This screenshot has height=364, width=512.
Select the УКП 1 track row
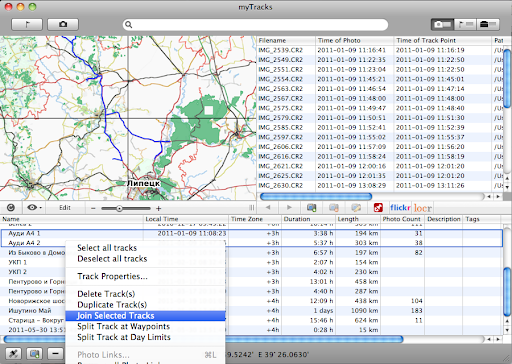click(251, 262)
